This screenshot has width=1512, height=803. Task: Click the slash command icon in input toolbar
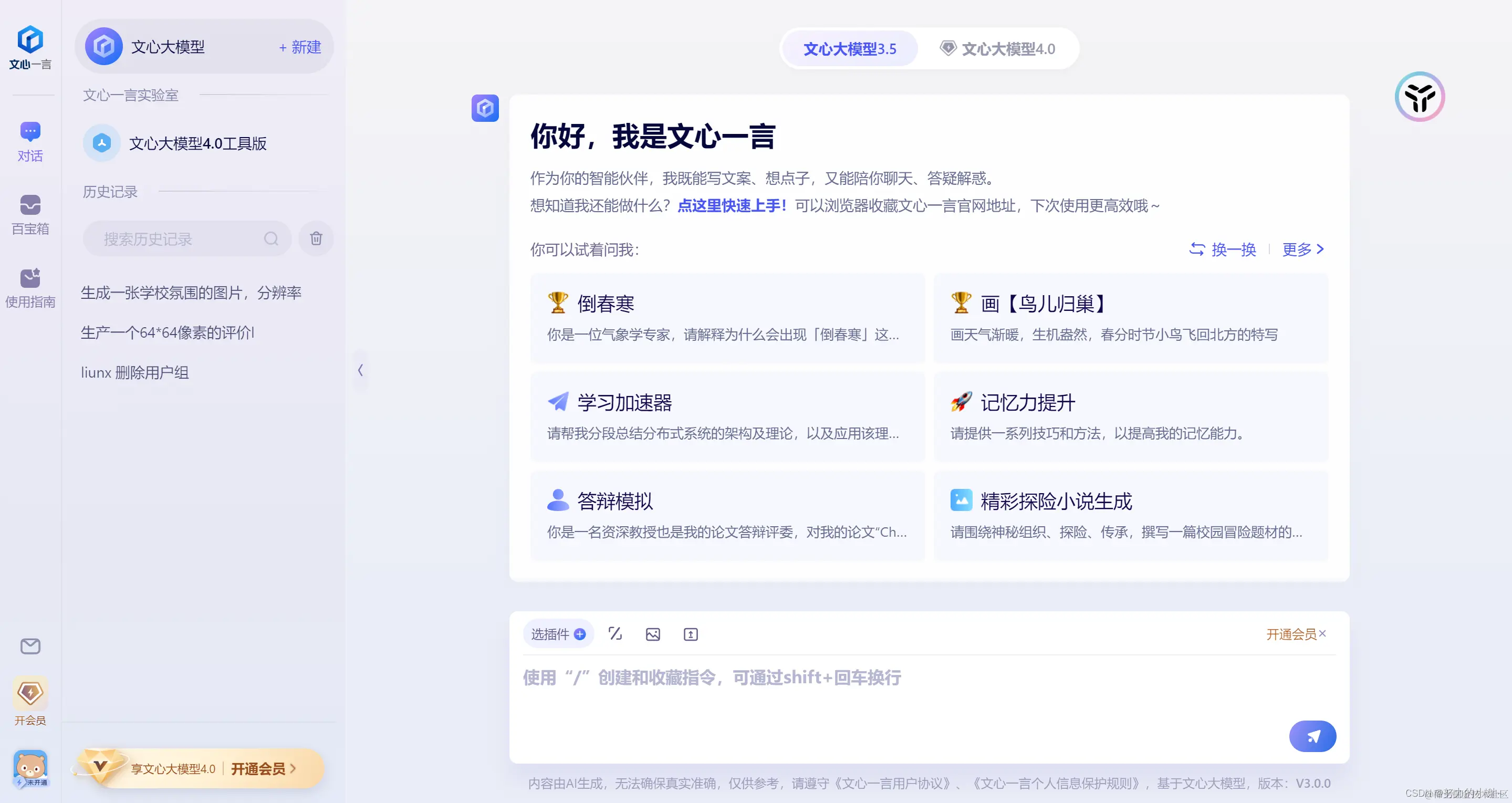pyautogui.click(x=614, y=634)
